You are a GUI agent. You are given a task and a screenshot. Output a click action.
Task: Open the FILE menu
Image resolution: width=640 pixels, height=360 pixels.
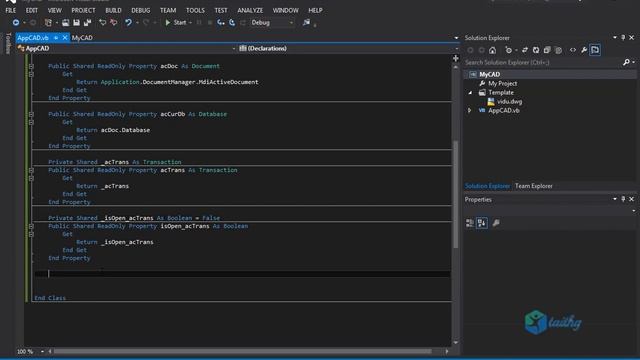(x=11, y=10)
